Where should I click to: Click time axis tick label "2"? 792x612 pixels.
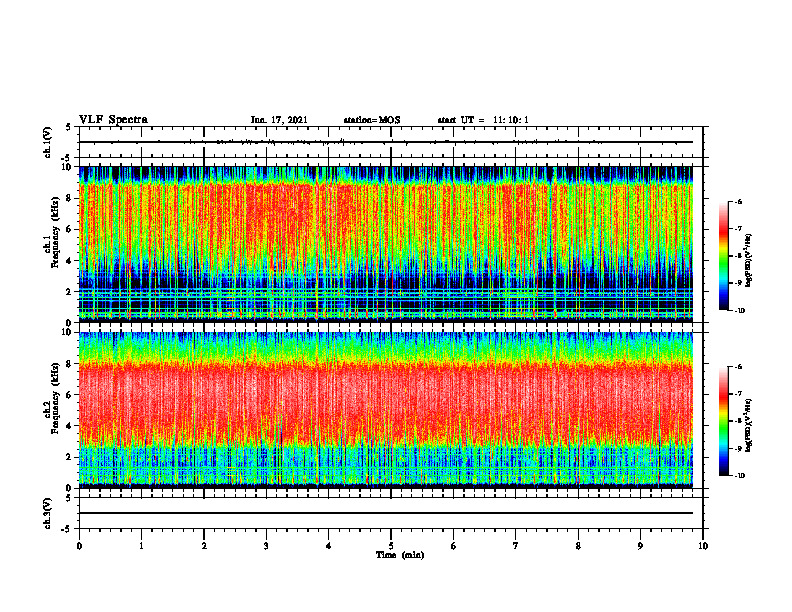point(204,546)
